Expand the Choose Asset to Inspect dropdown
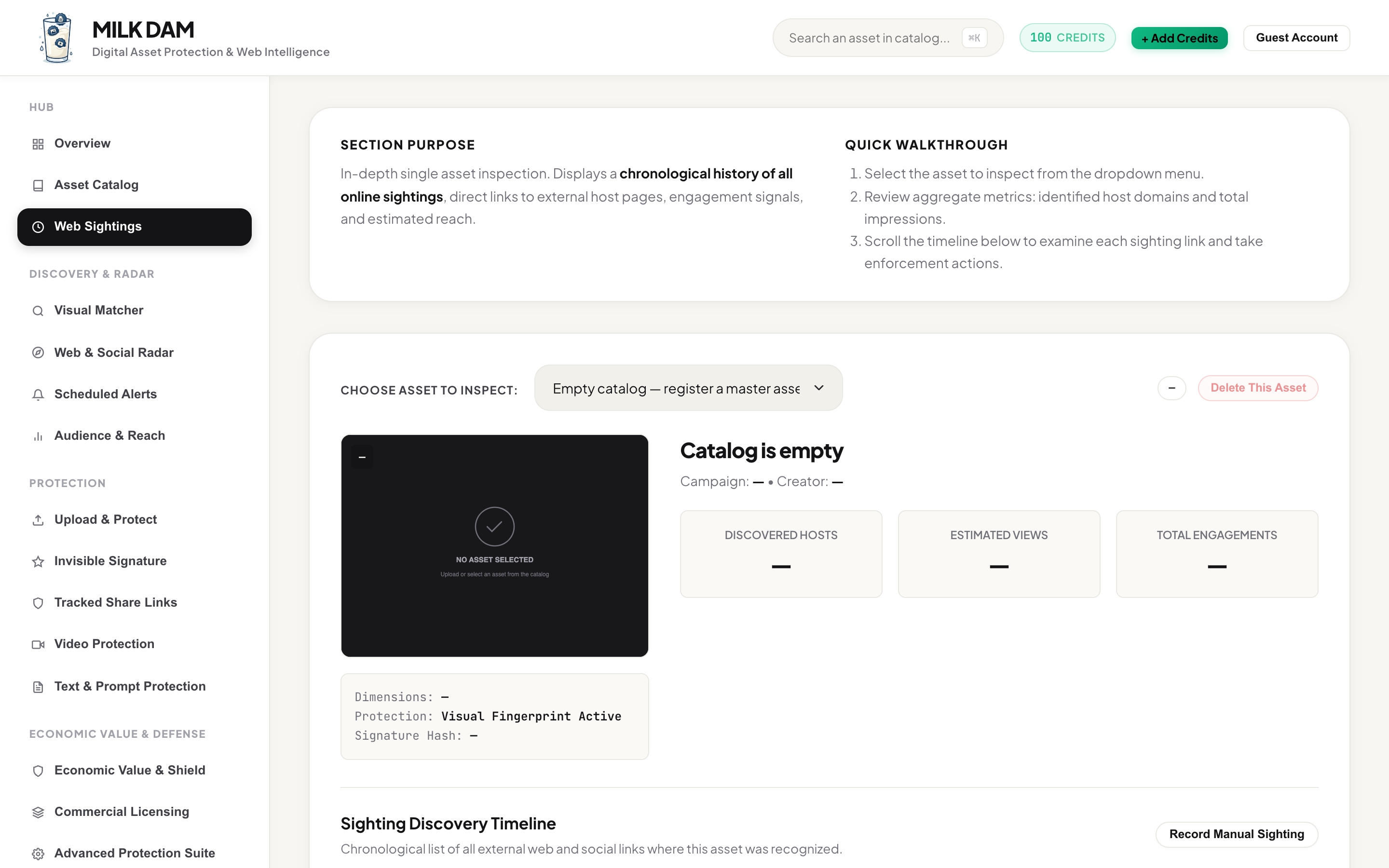Screen dimensions: 1389x868 pos(688,388)
